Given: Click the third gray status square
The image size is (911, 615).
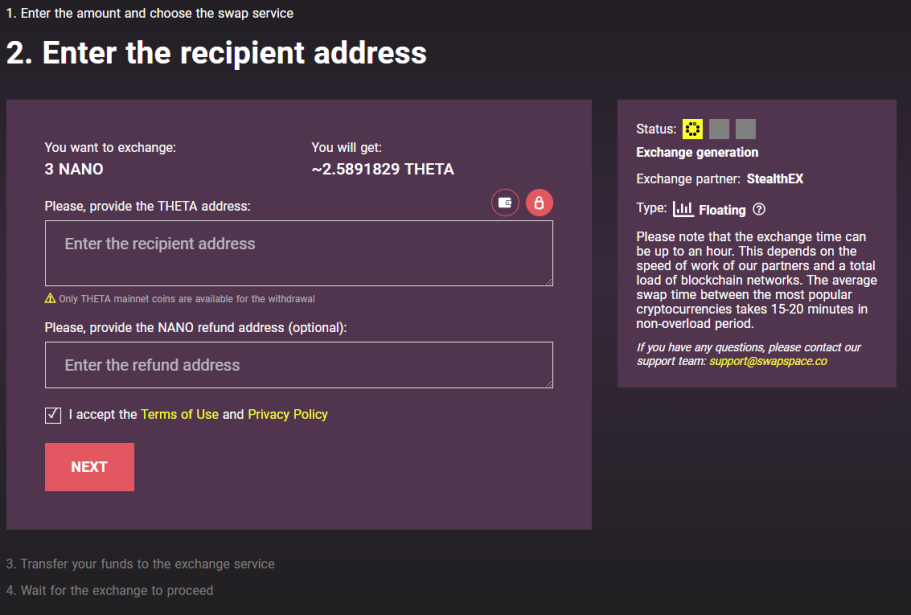Looking at the screenshot, I should 745,129.
